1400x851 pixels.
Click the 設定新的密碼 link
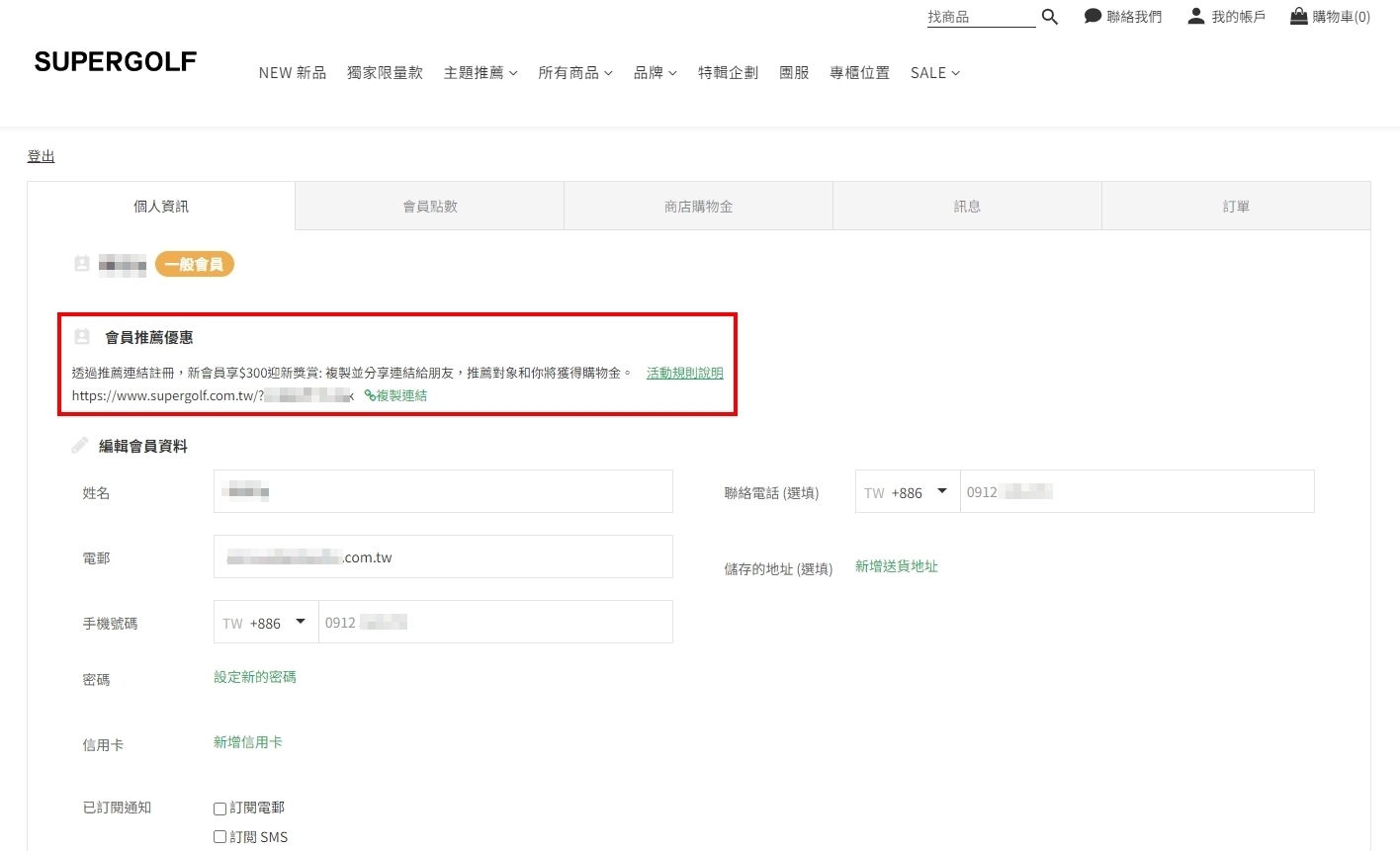pos(255,677)
